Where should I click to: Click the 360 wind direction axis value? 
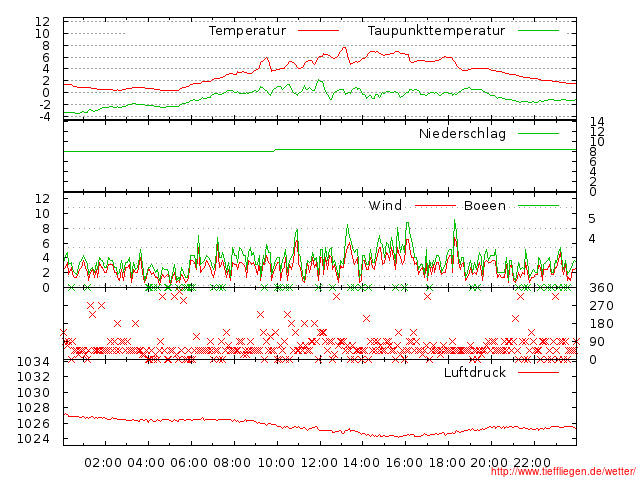[601, 288]
